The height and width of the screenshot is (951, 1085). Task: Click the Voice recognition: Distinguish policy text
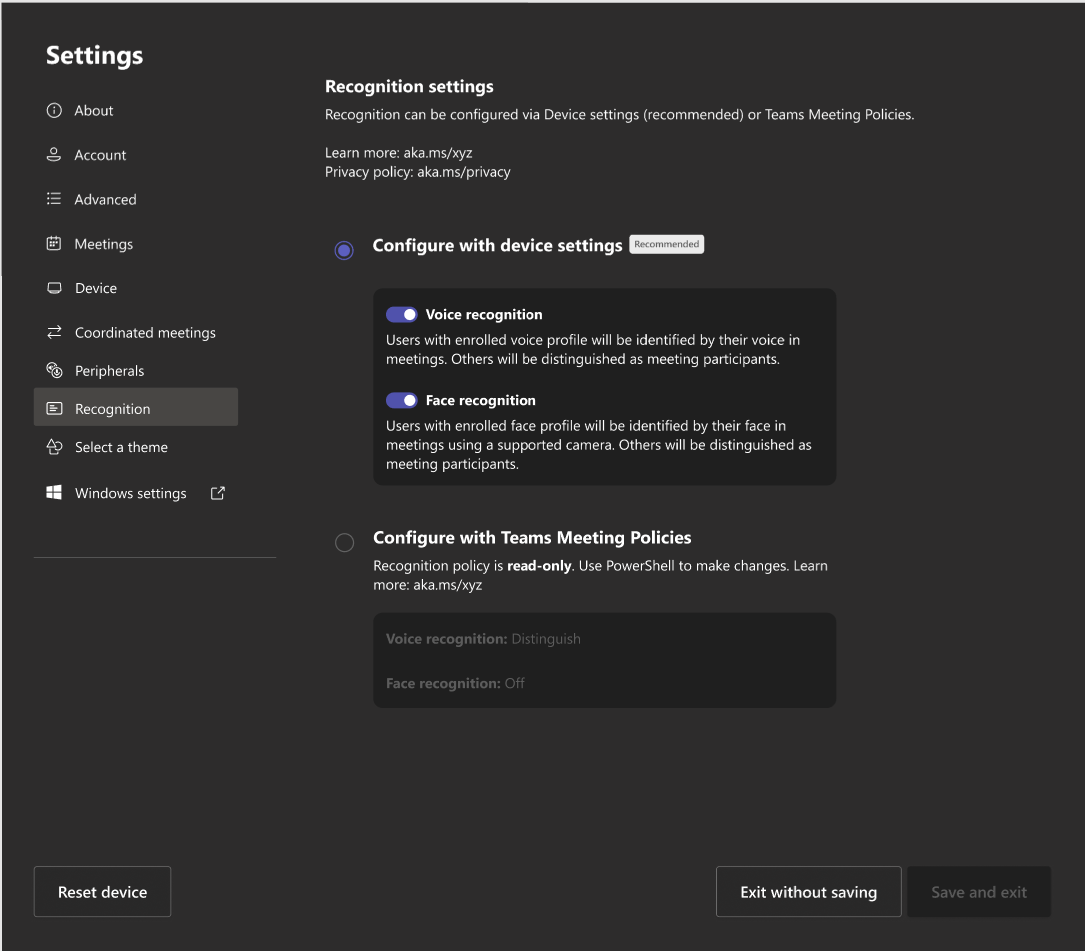tap(483, 639)
